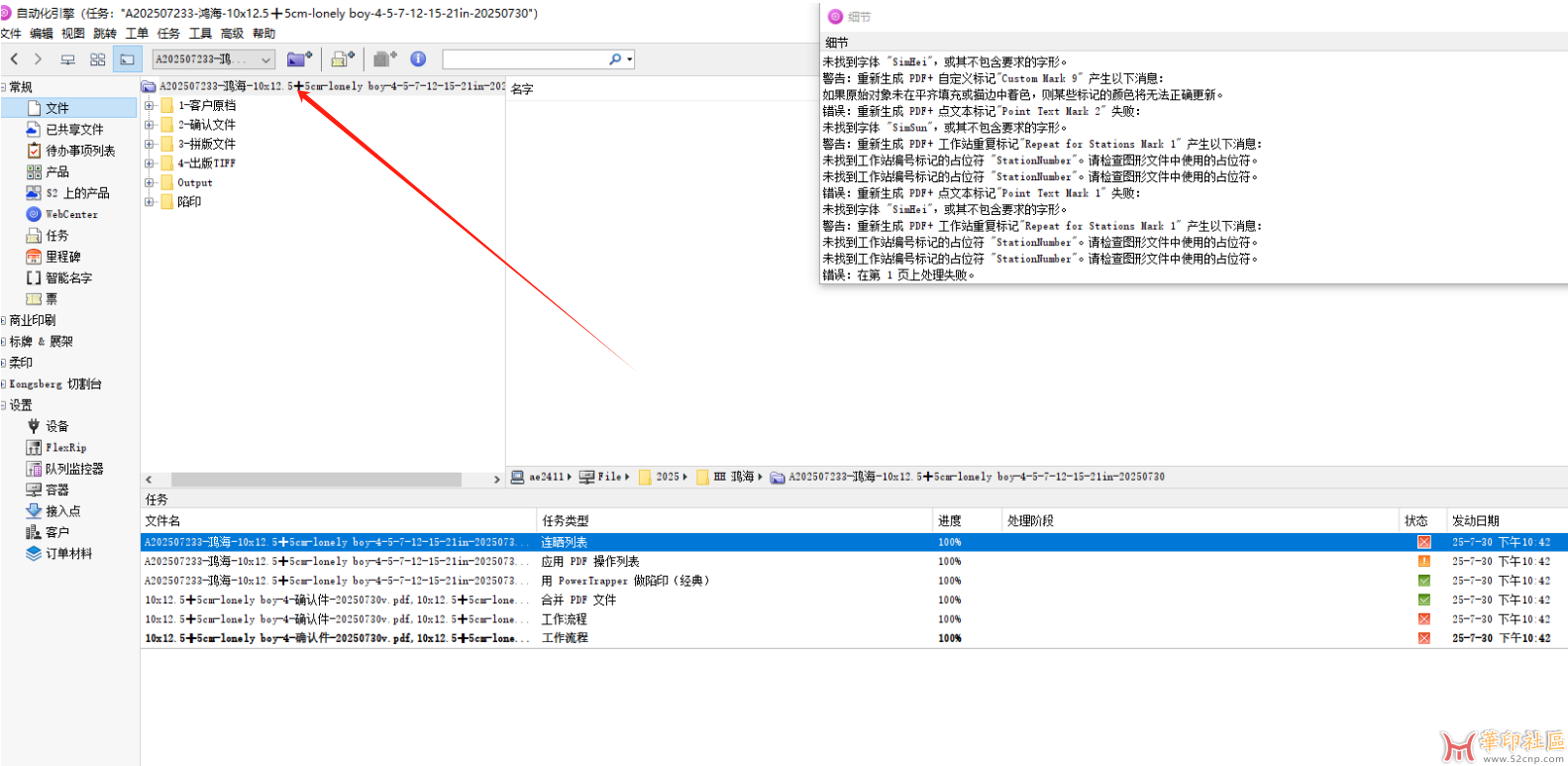Click the blue info icon in toolbar
Viewport: 1568px width, 766px height.
[x=418, y=59]
